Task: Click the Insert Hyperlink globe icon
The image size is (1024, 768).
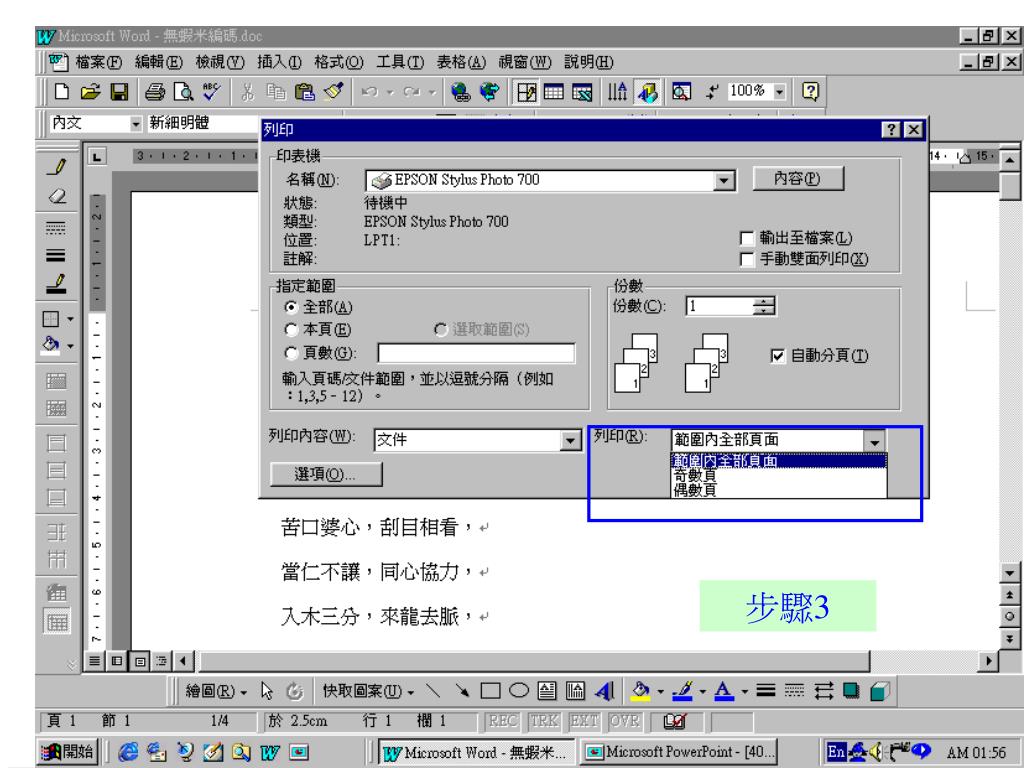Action: [x=461, y=92]
